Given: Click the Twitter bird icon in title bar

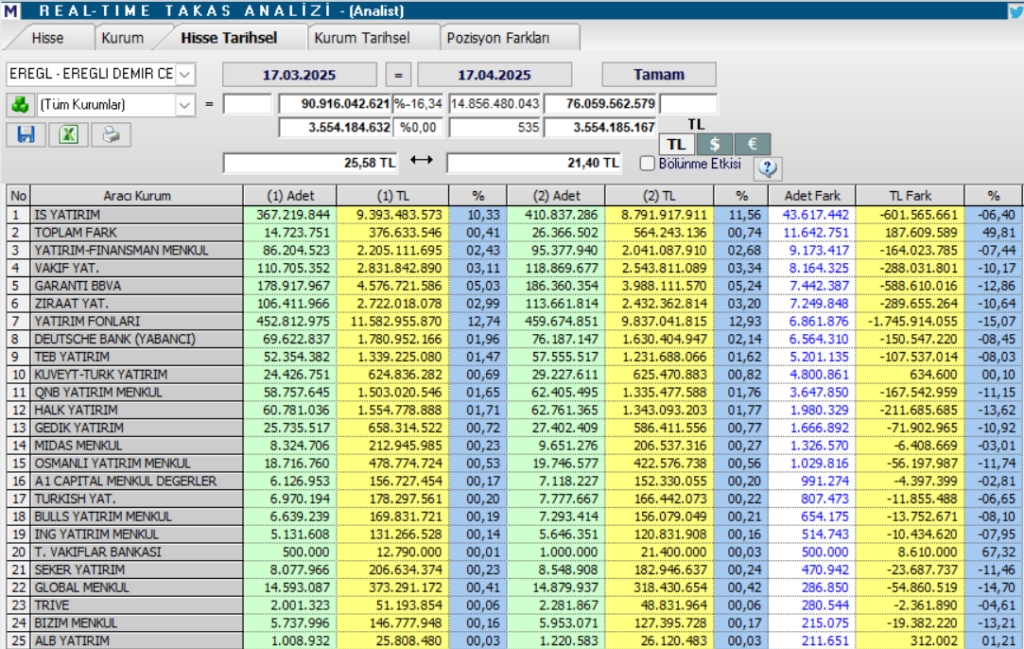Looking at the screenshot, I should 1015,11.
